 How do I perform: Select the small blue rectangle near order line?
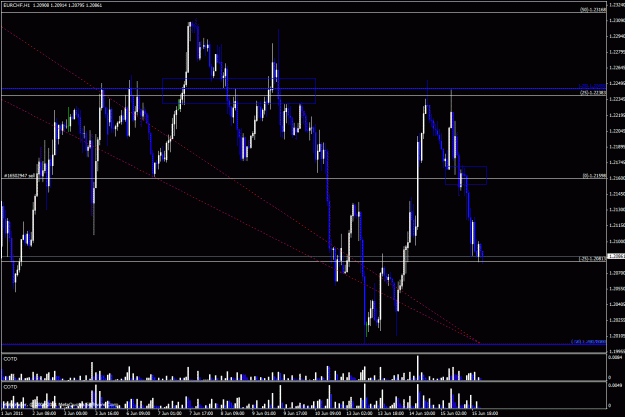466,175
